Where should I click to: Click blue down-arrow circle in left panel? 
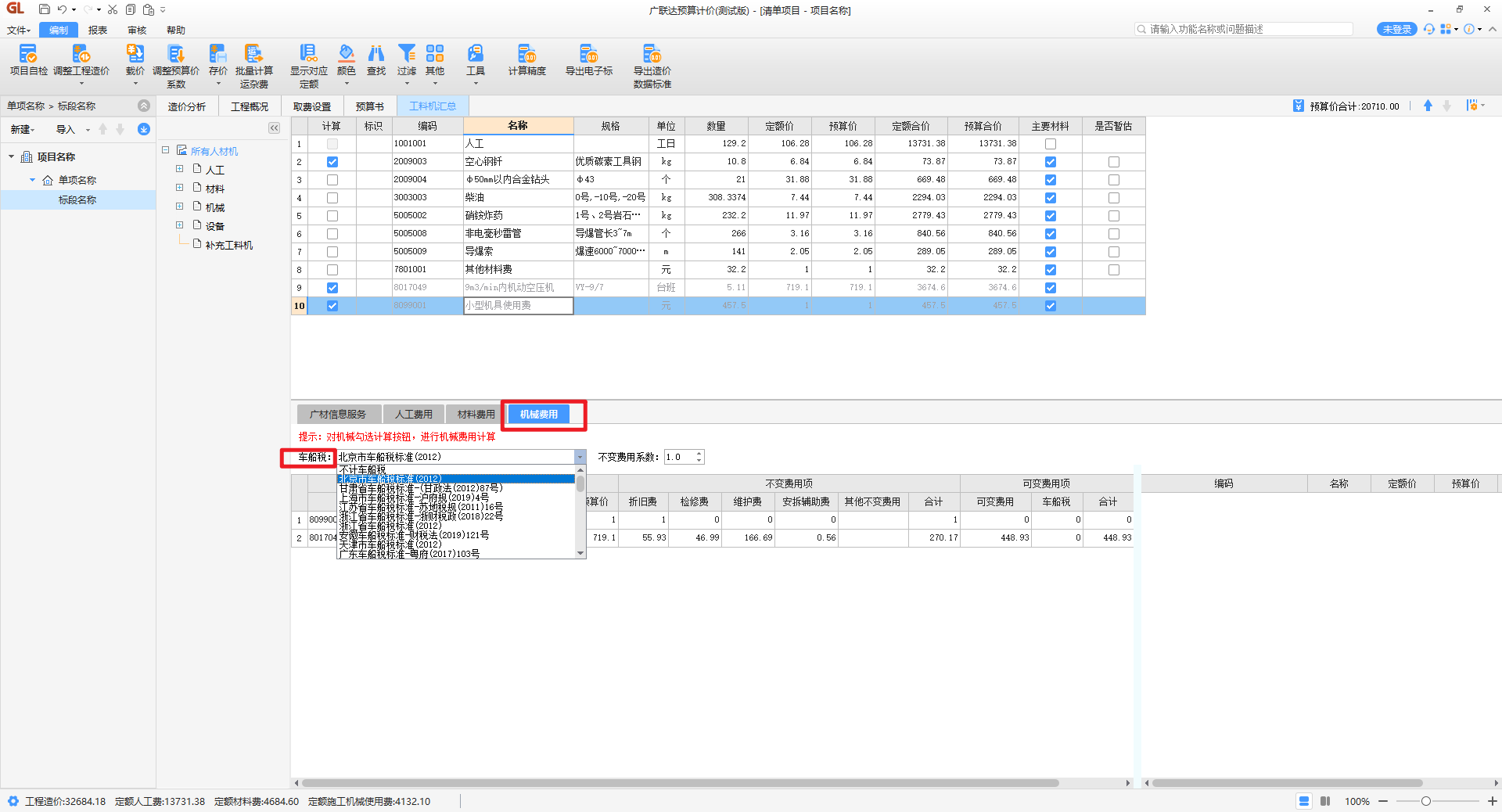click(x=144, y=129)
